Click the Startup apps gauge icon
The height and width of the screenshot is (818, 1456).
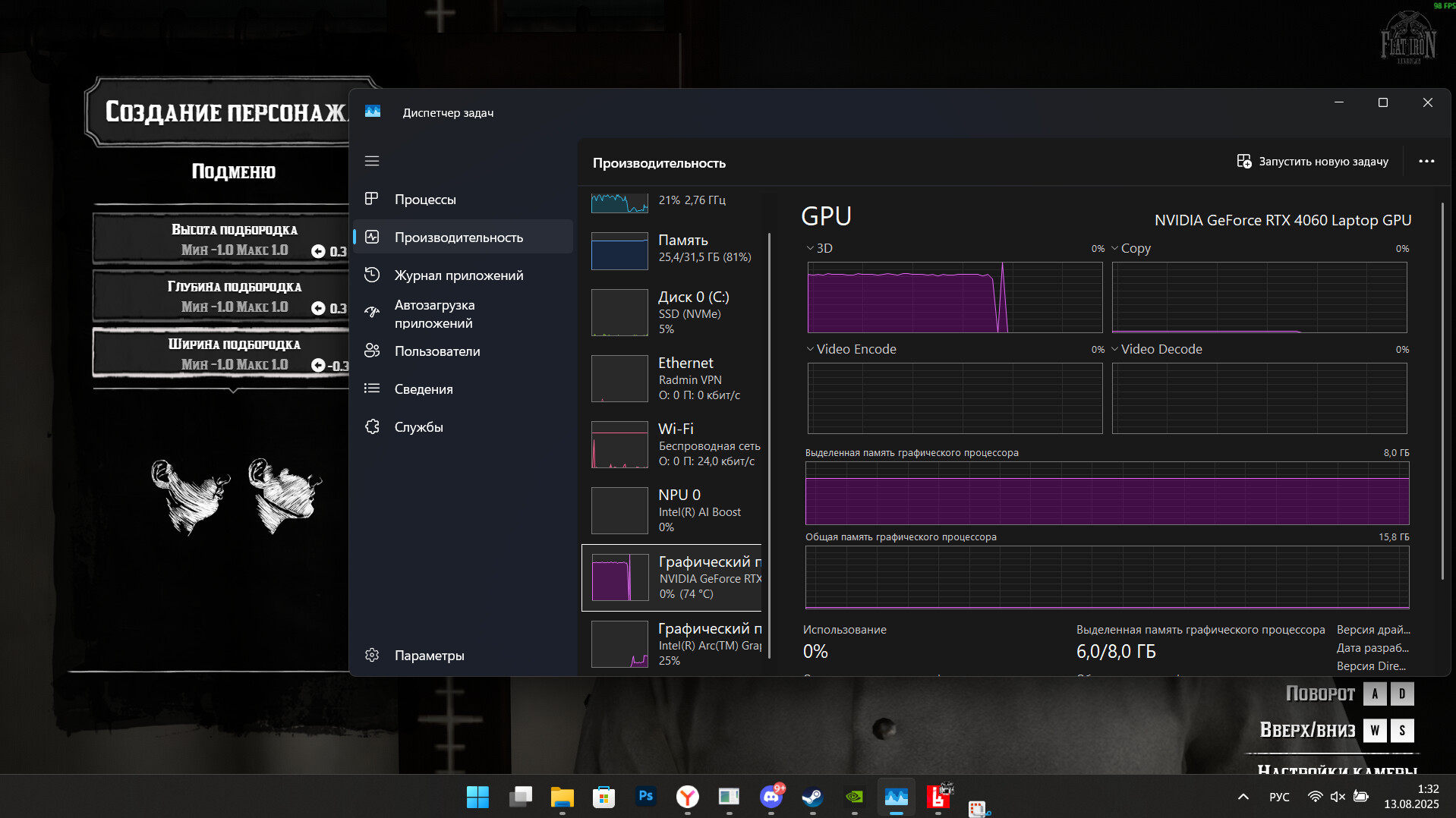tap(372, 313)
